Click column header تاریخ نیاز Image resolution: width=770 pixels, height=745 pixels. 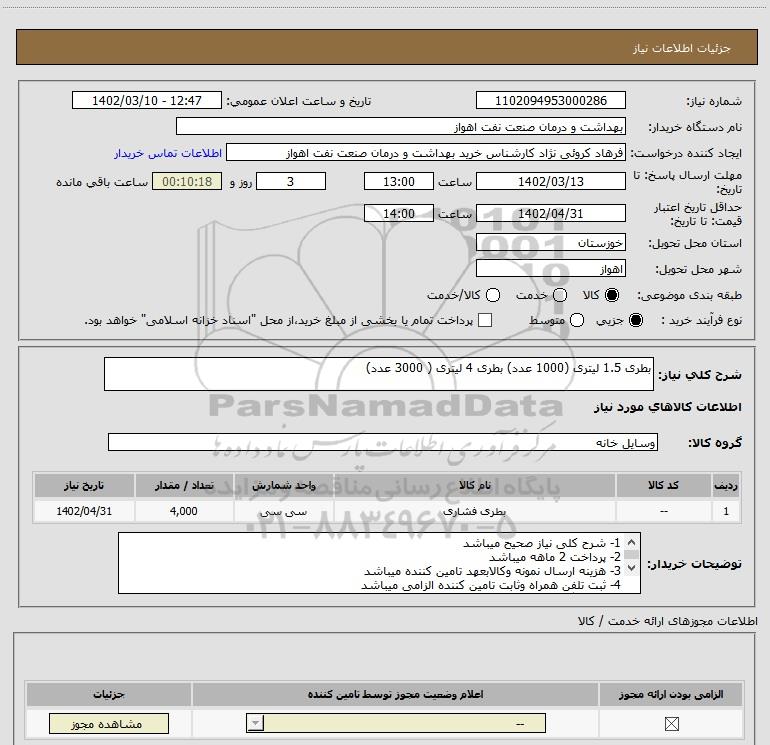(x=84, y=485)
